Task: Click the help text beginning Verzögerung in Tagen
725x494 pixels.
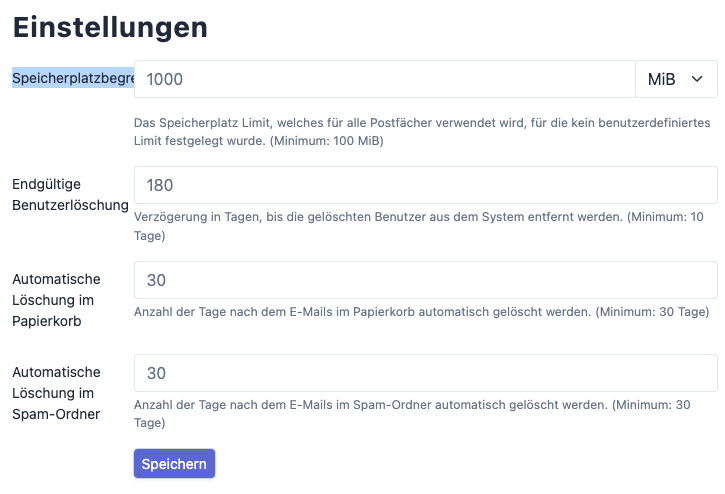Action: [x=418, y=226]
